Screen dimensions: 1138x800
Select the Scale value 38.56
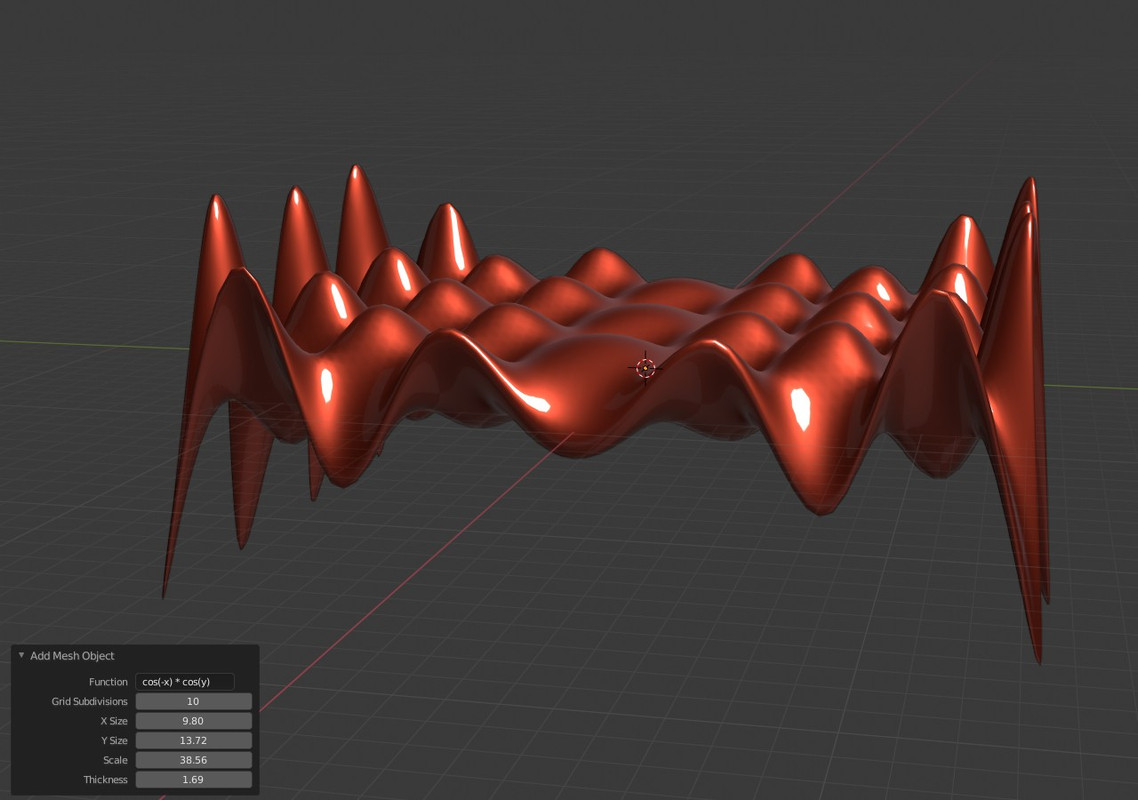pos(193,760)
